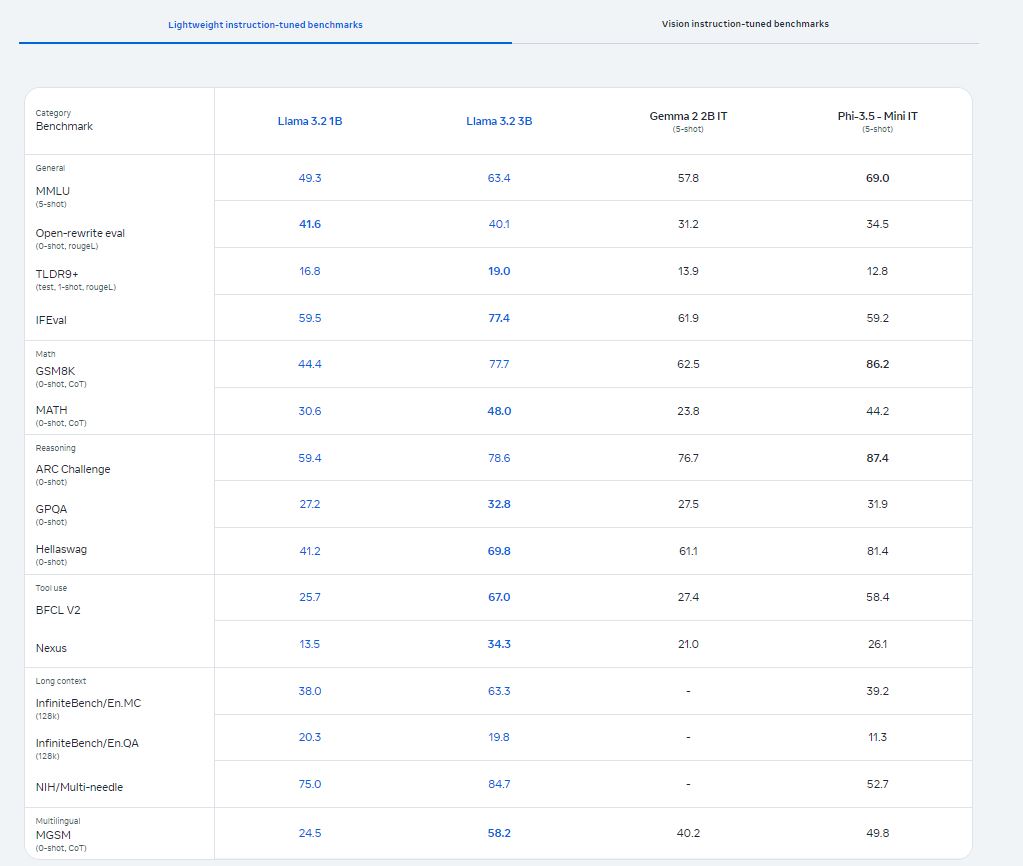Screen dimensions: 1023x866
Task: Click the 20.3 InfiniteBench/En.QA score cell
Action: pyautogui.click(x=310, y=737)
